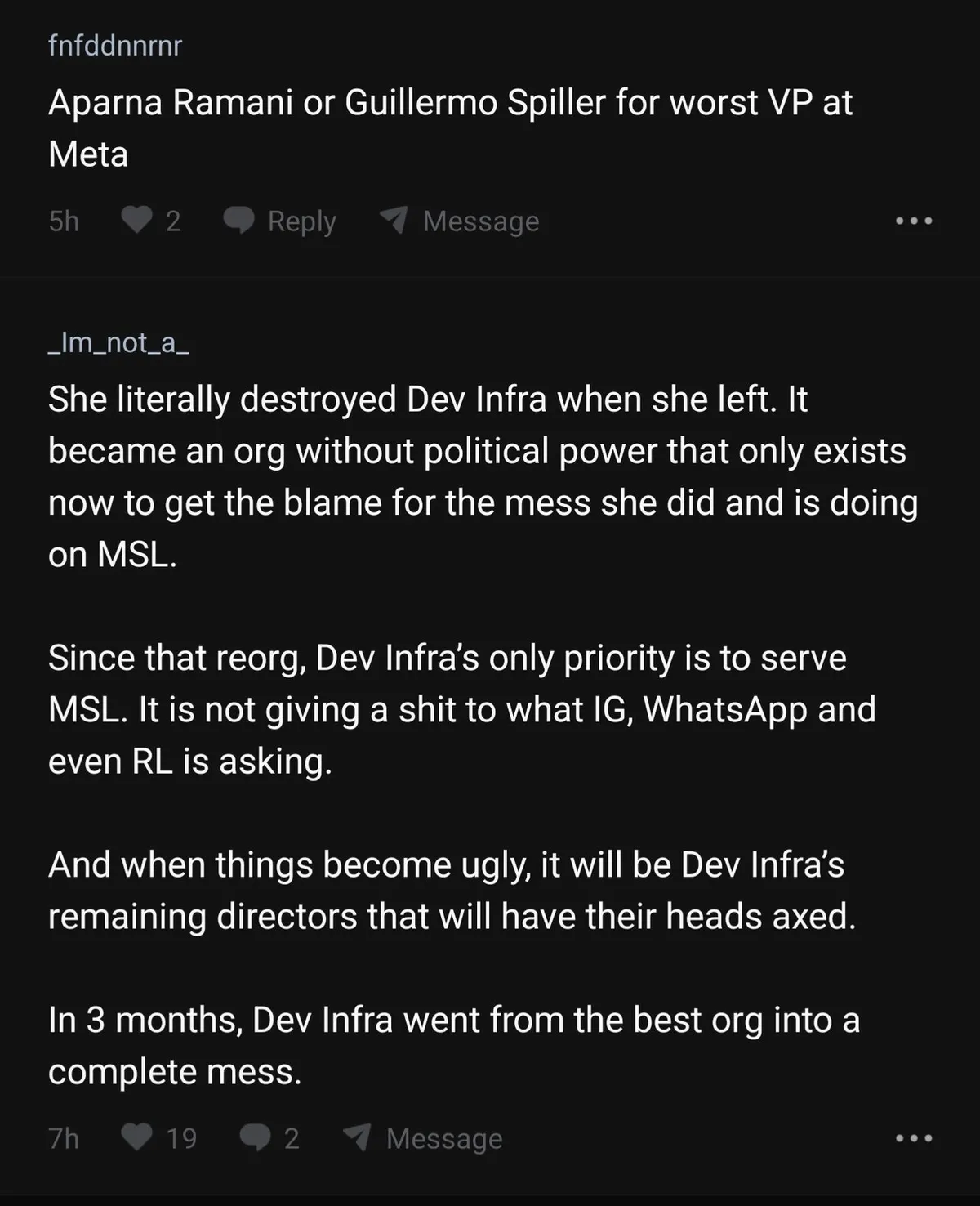Open fnfddnnrnr's user profile
This screenshot has width=980, height=1206.
115,46
